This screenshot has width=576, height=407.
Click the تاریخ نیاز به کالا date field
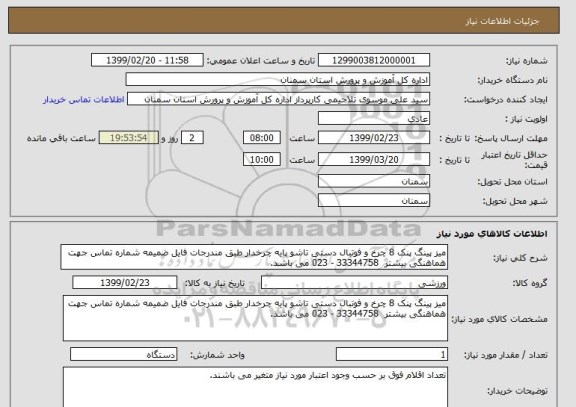point(125,282)
